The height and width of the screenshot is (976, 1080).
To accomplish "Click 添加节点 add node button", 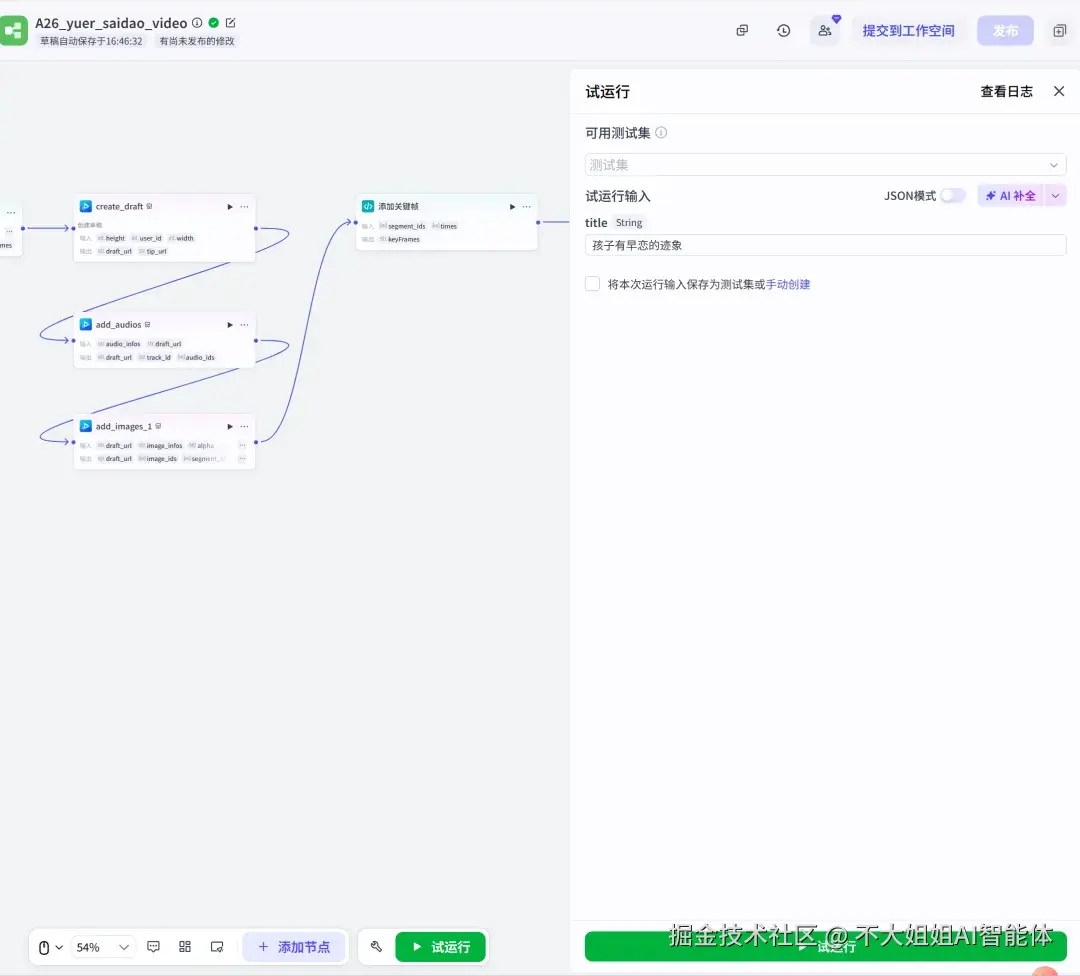I will [294, 947].
